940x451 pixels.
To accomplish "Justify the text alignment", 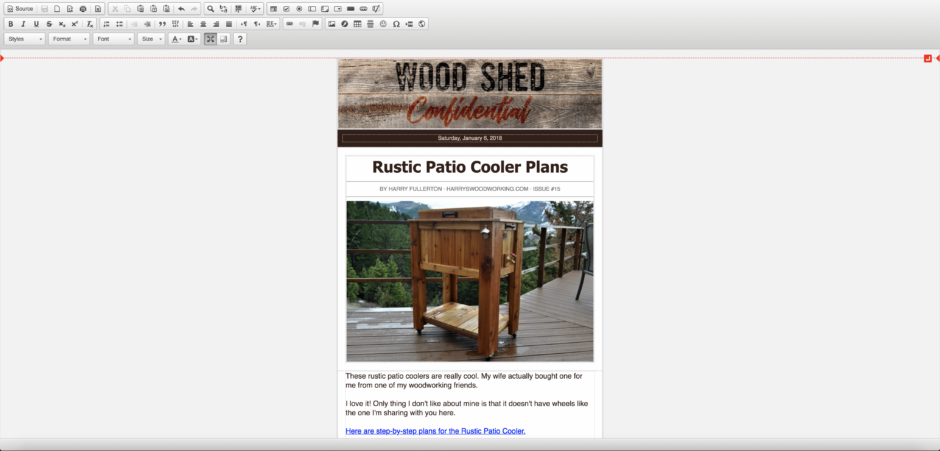I will [x=229, y=24].
